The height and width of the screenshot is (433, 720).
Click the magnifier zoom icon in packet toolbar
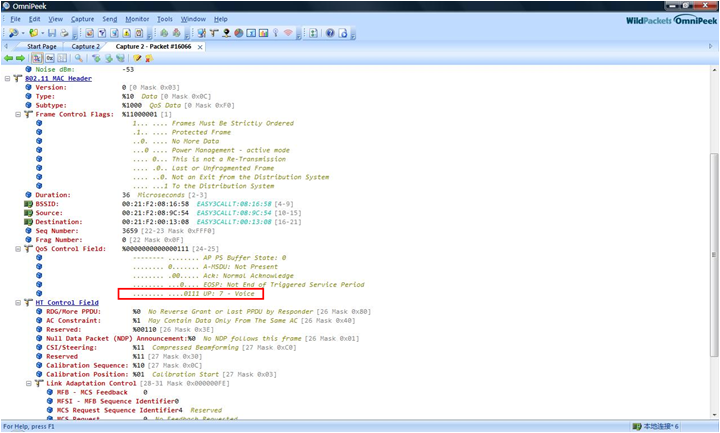click(79, 58)
